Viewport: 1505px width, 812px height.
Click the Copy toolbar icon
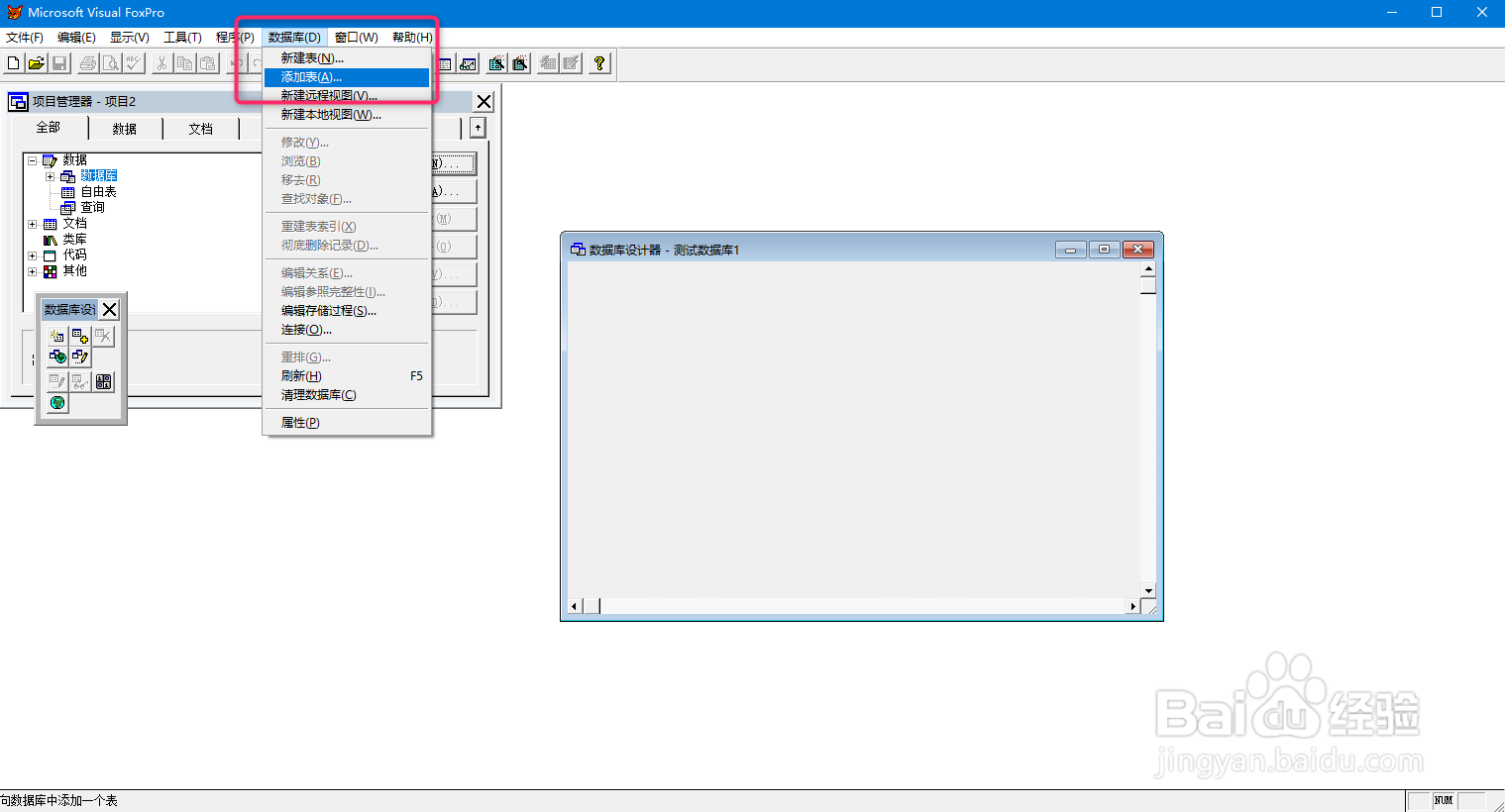tap(184, 63)
